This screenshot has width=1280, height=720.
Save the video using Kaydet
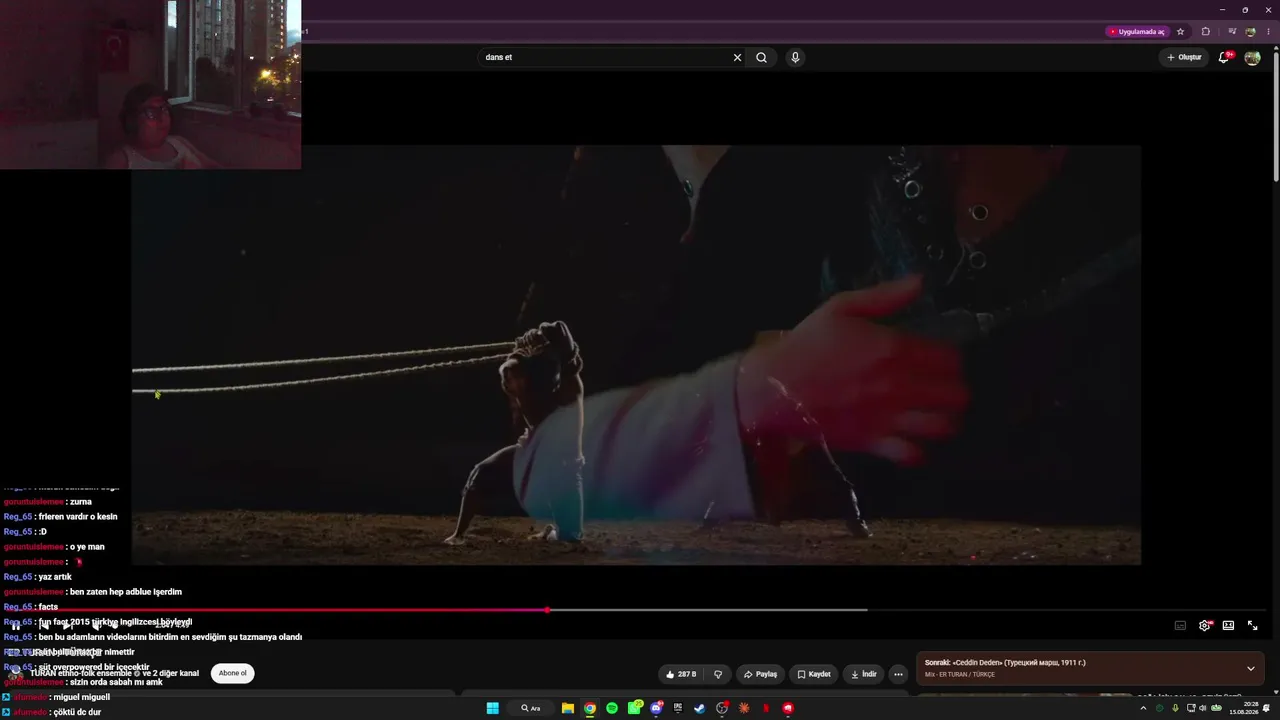pyautogui.click(x=813, y=674)
